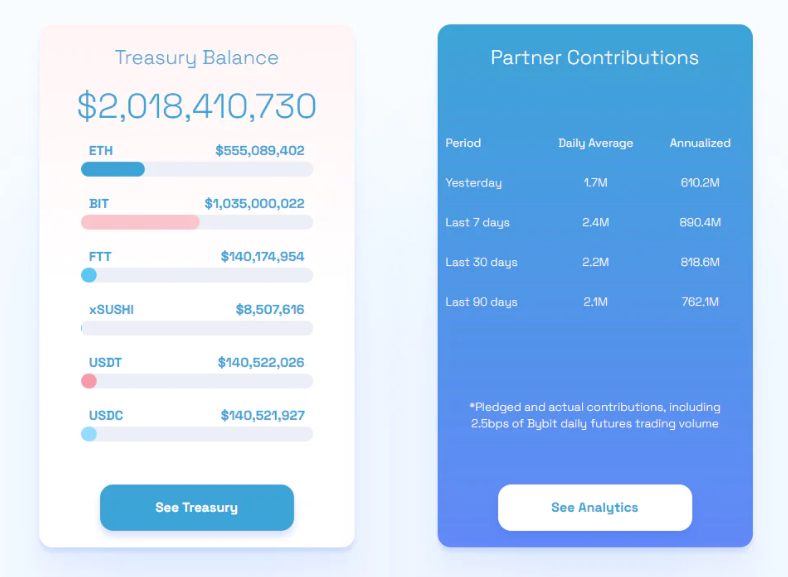Select the Period column header

point(463,143)
